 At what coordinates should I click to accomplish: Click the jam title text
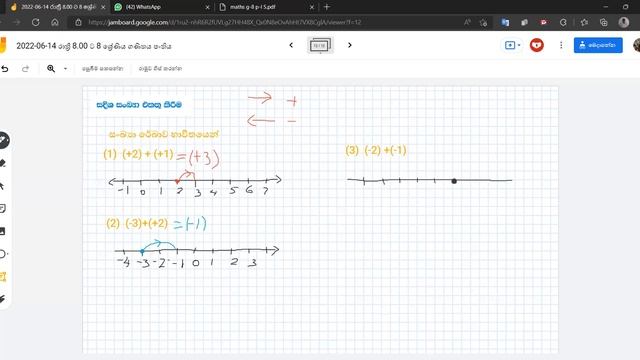(x=94, y=46)
